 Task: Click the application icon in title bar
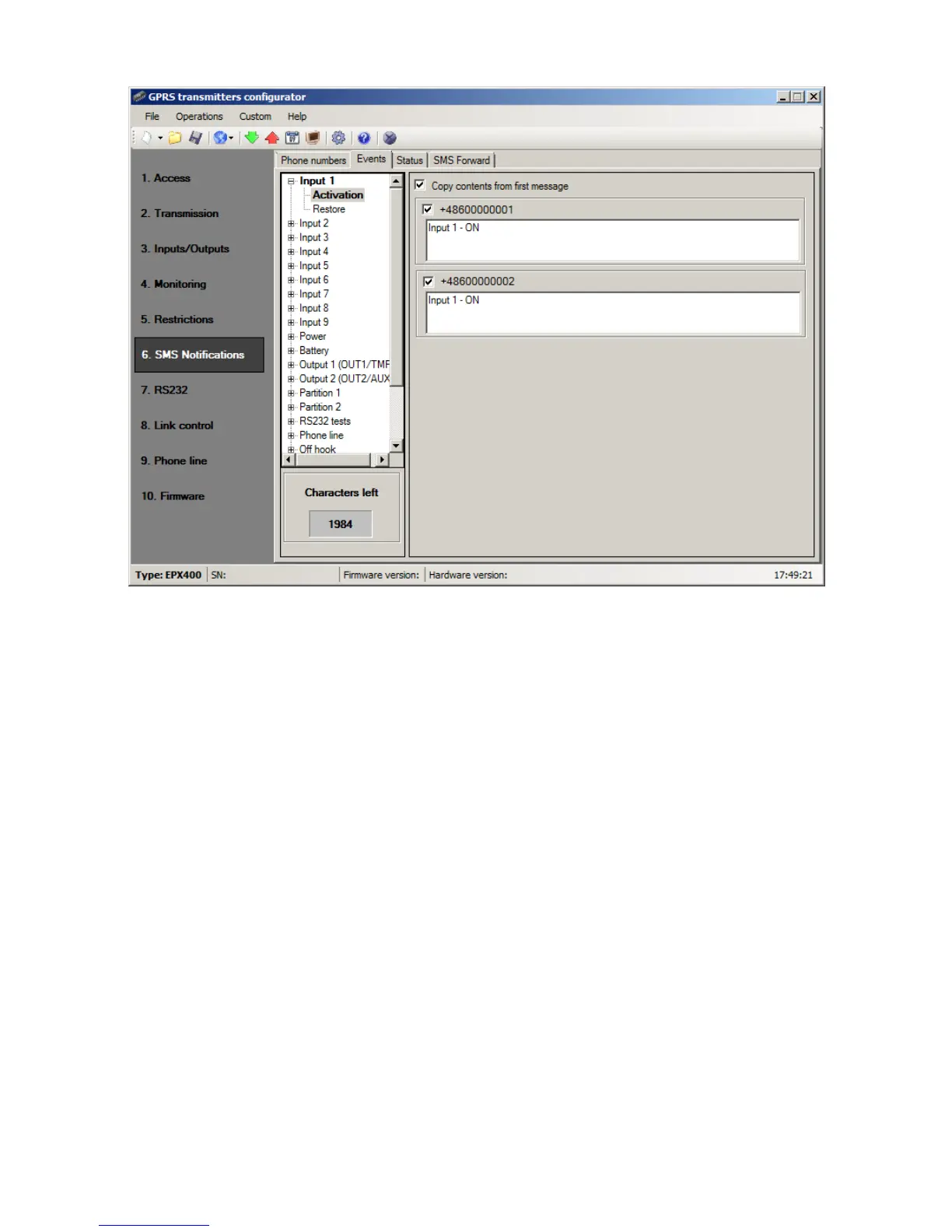(139, 96)
